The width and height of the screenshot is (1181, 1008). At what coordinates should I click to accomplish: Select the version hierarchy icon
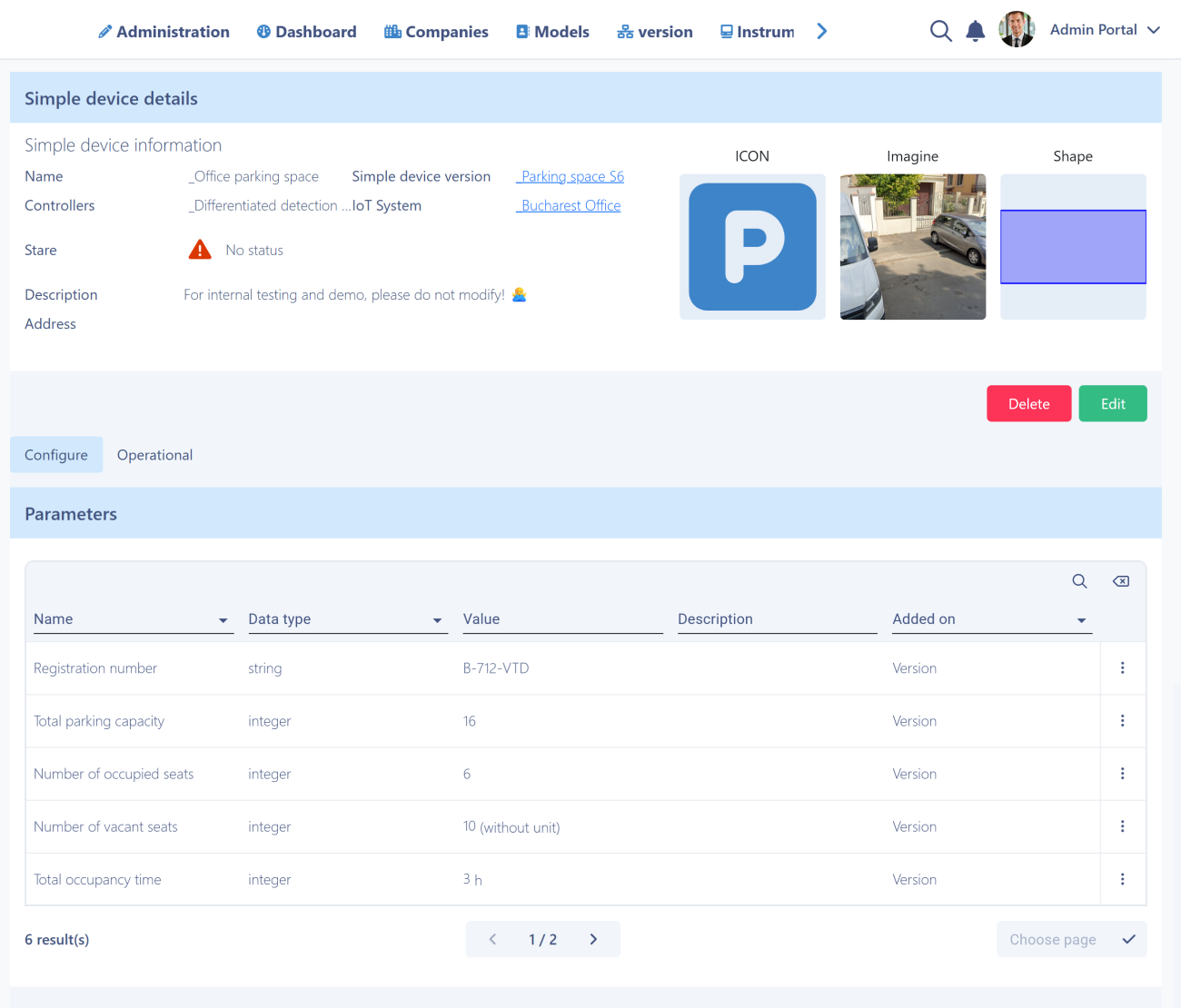[624, 31]
